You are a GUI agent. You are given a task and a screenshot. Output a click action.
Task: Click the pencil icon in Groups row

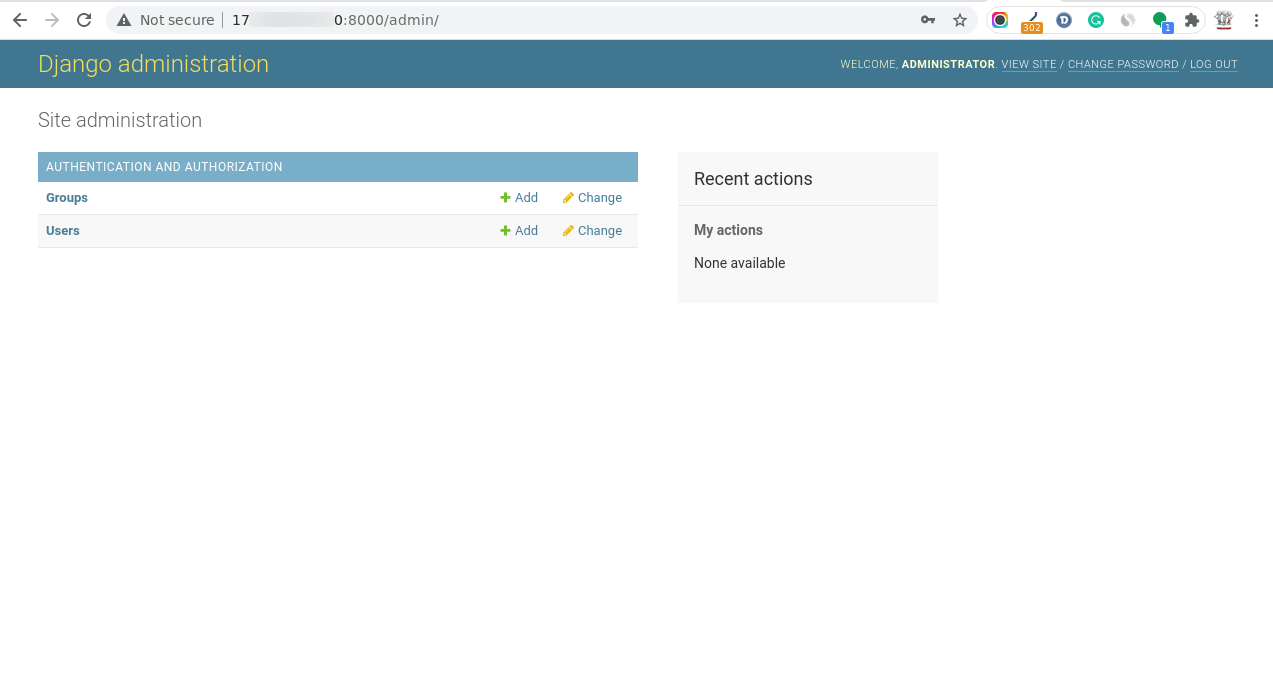[568, 198]
